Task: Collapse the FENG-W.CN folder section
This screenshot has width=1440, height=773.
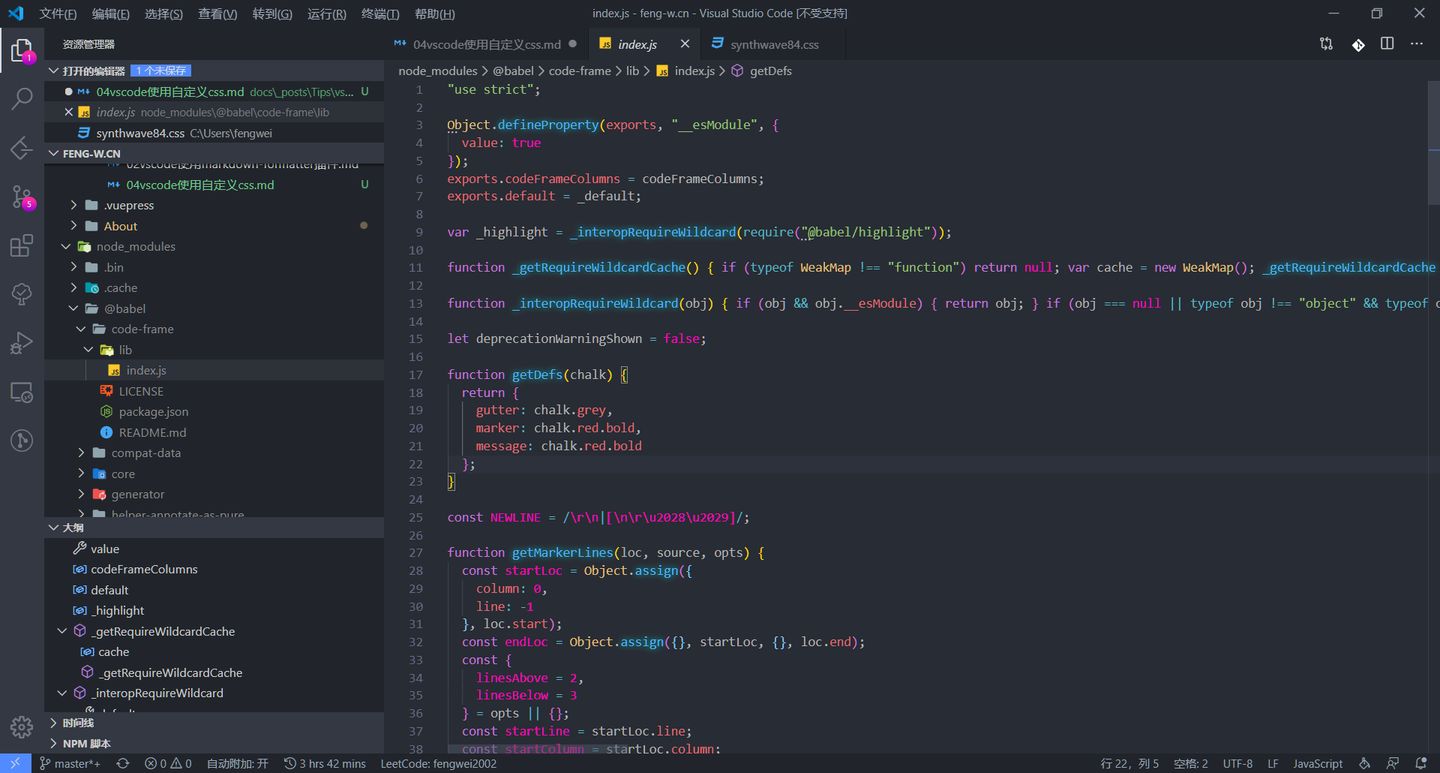Action: coord(54,154)
